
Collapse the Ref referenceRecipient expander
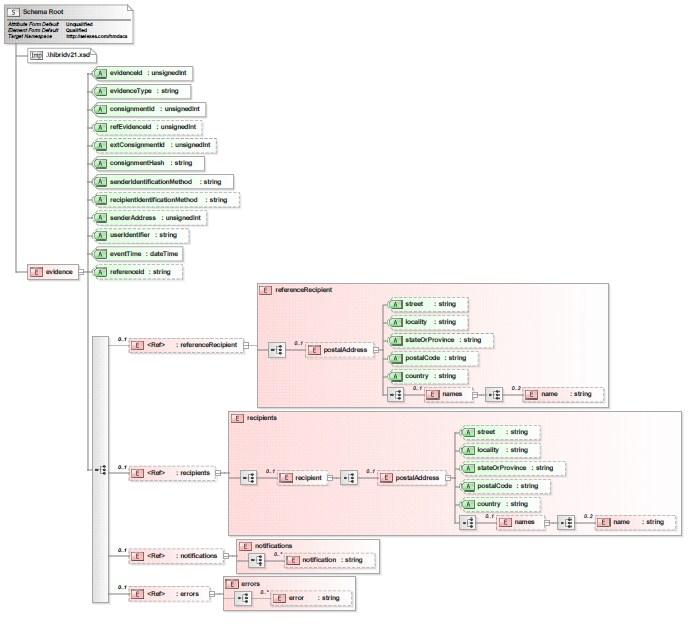coord(246,345)
